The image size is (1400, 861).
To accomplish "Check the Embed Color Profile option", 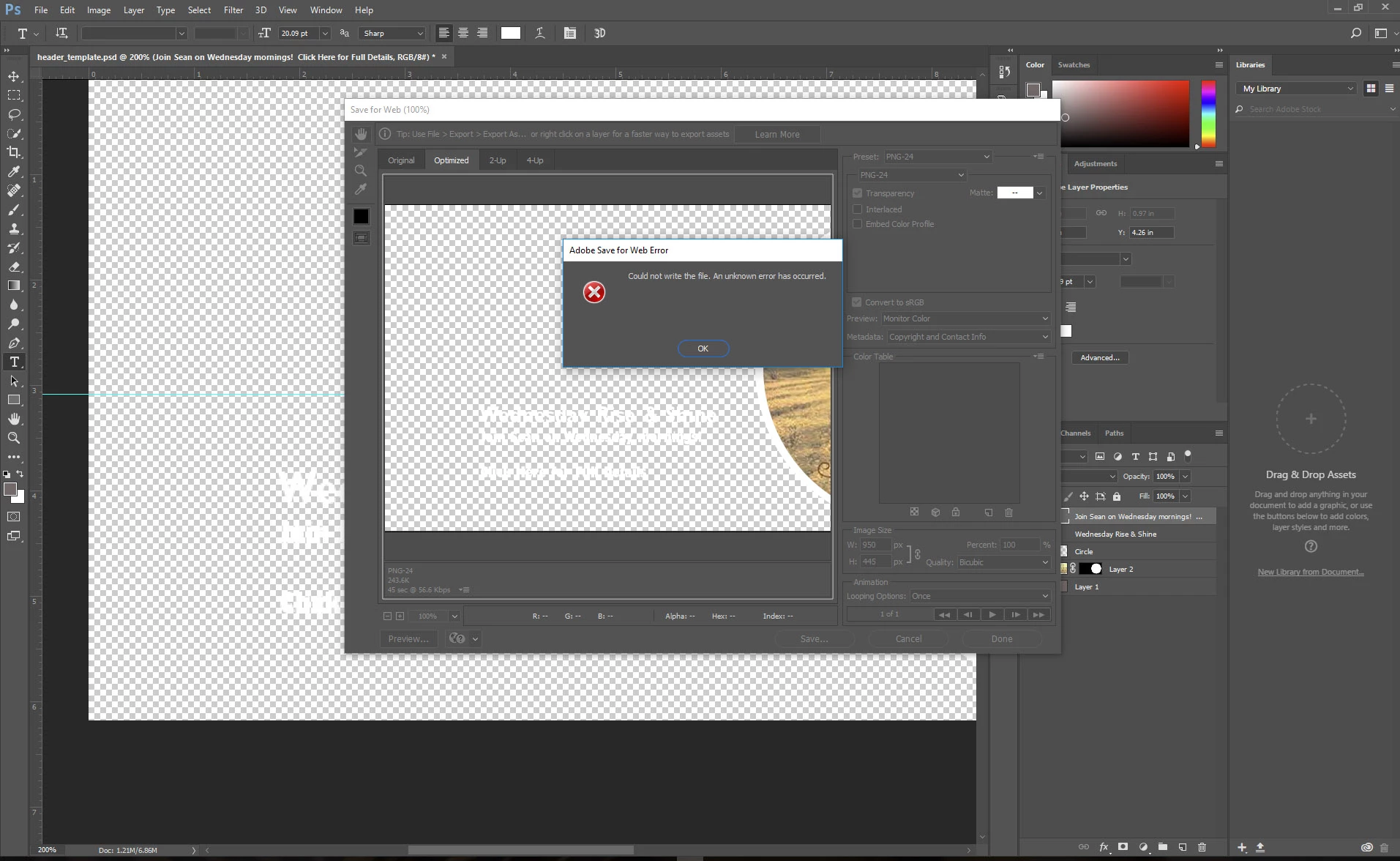I will (857, 224).
